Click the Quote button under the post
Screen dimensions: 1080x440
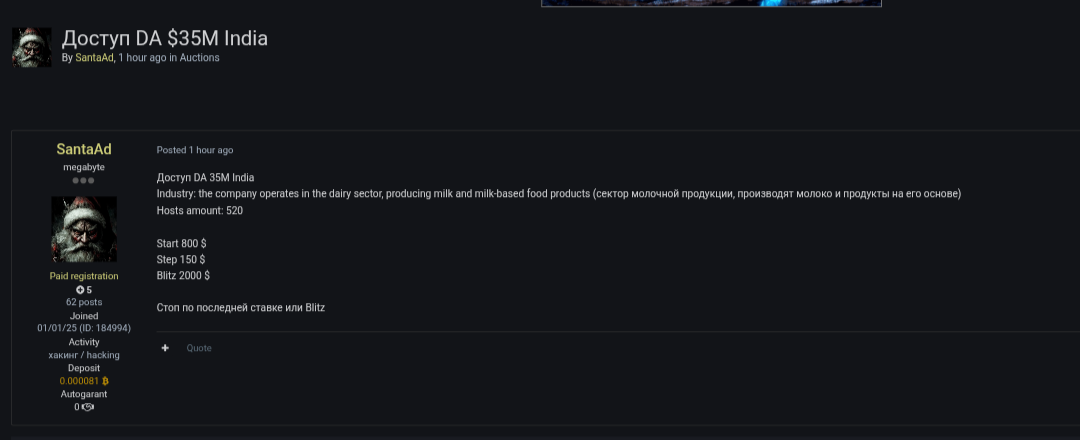coord(199,348)
